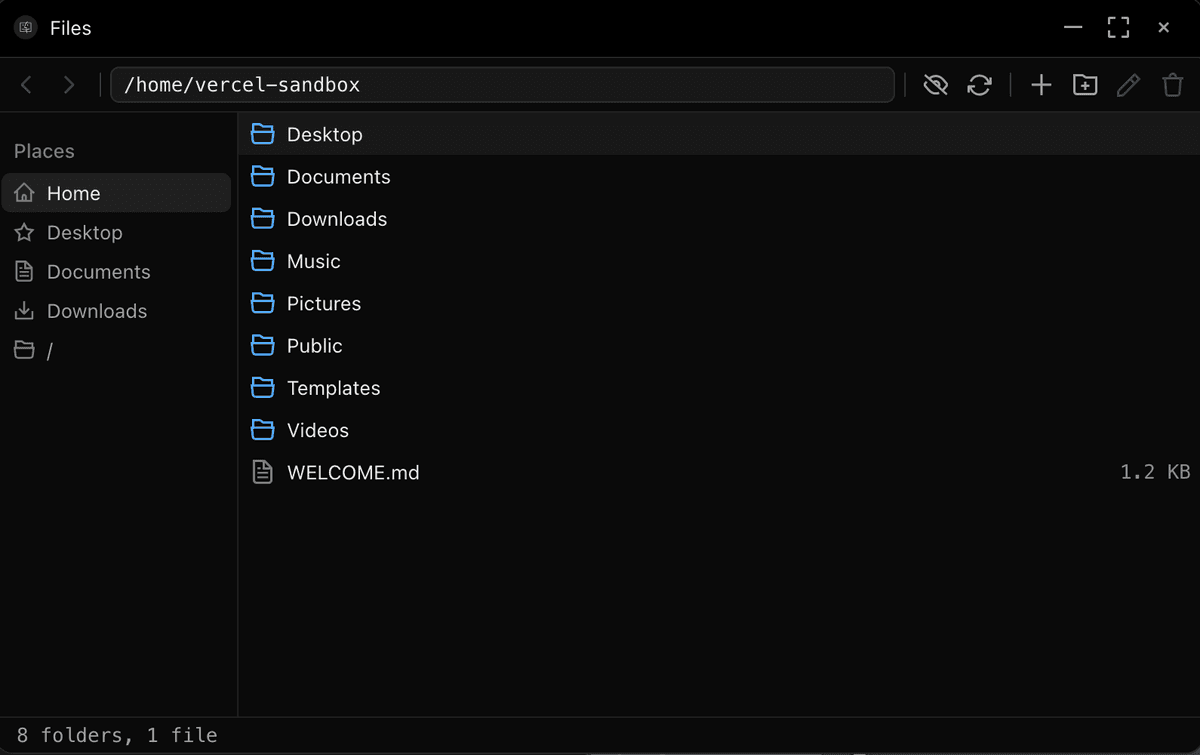Maximize the Files window
The width and height of the screenshot is (1200, 755).
(1118, 28)
